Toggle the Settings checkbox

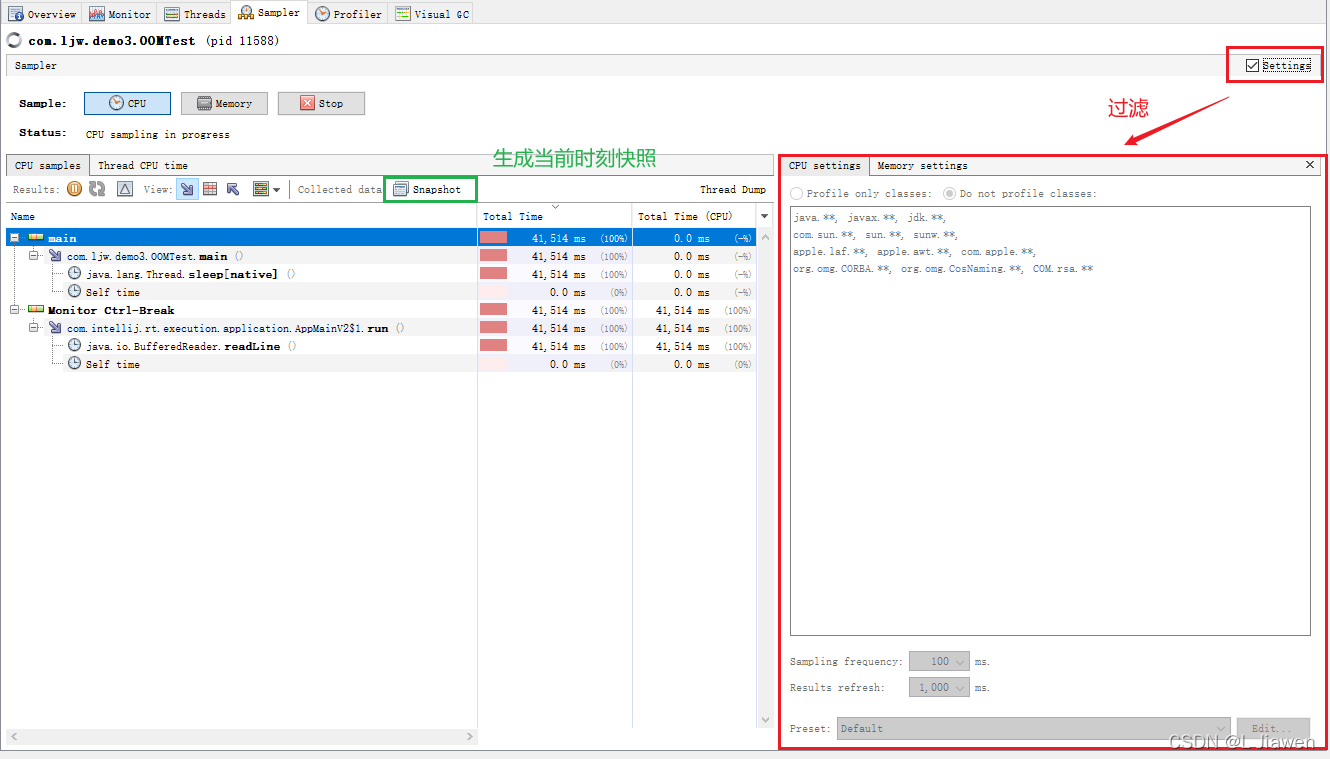[1253, 65]
